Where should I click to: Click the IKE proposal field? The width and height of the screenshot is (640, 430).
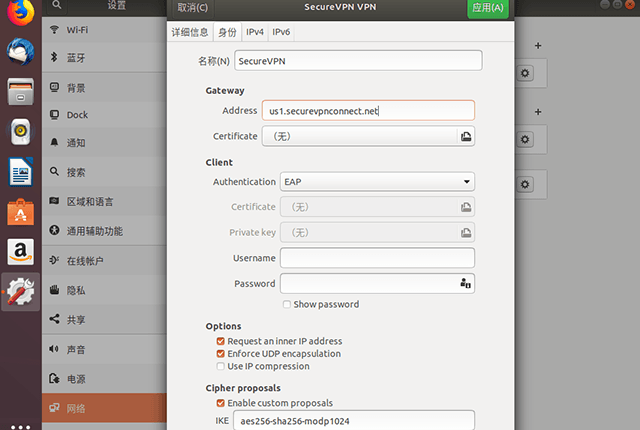point(354,421)
